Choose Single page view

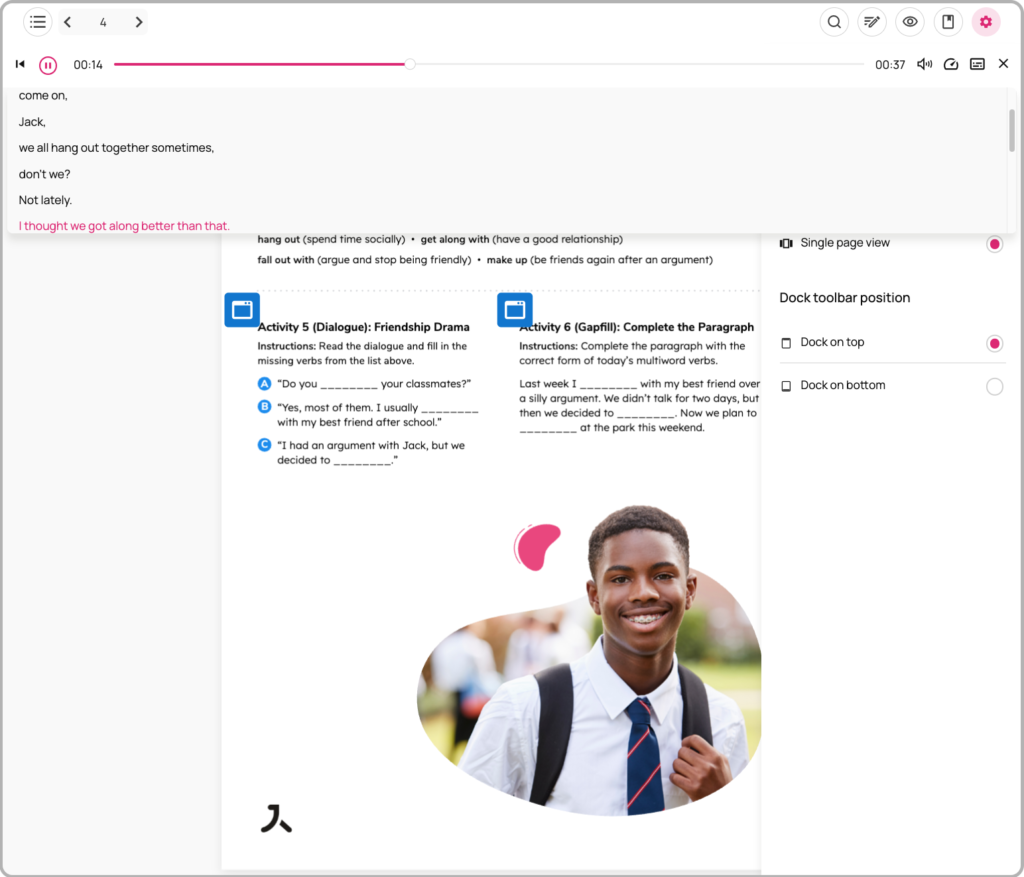994,244
